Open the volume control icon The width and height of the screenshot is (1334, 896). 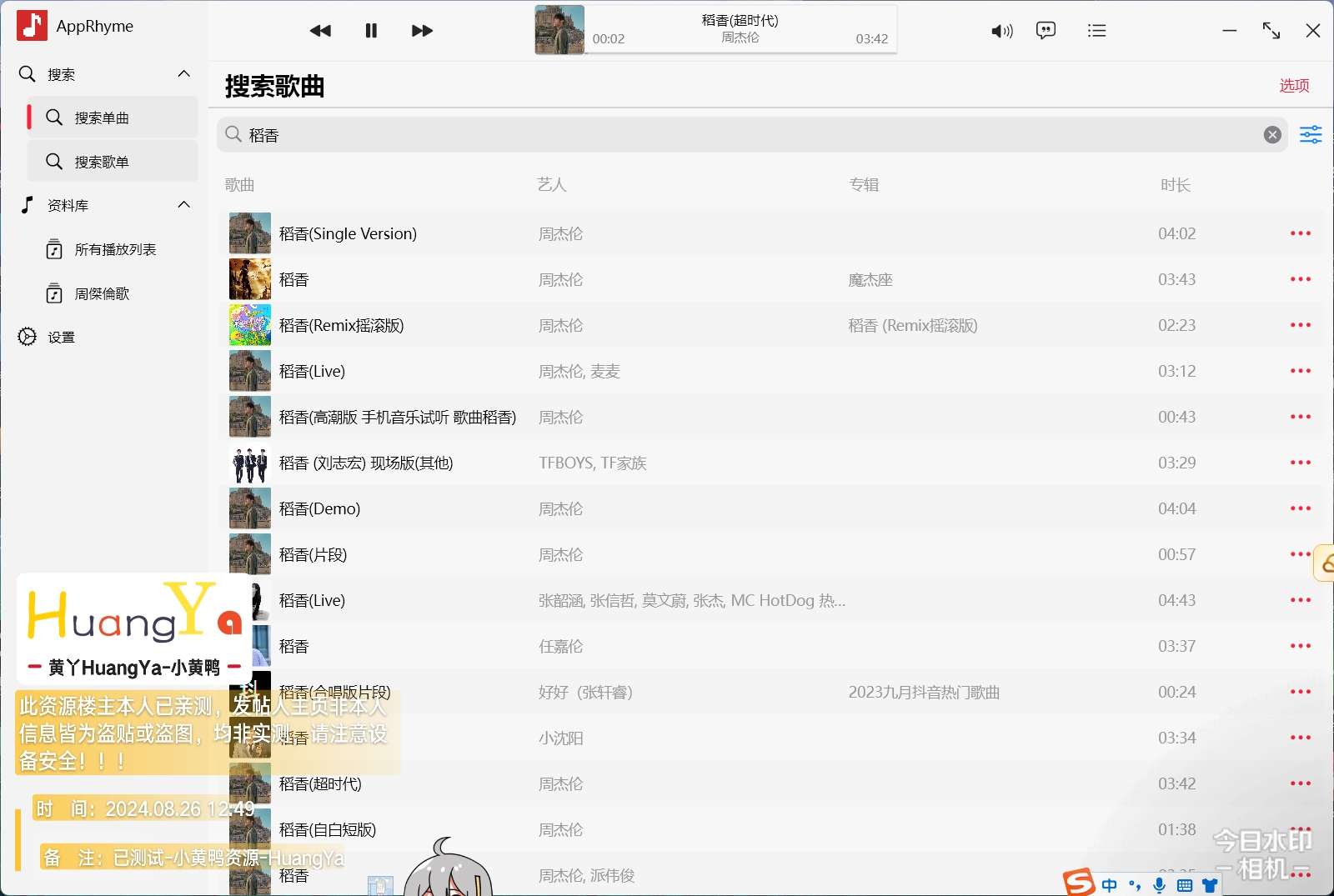pyautogui.click(x=1001, y=31)
